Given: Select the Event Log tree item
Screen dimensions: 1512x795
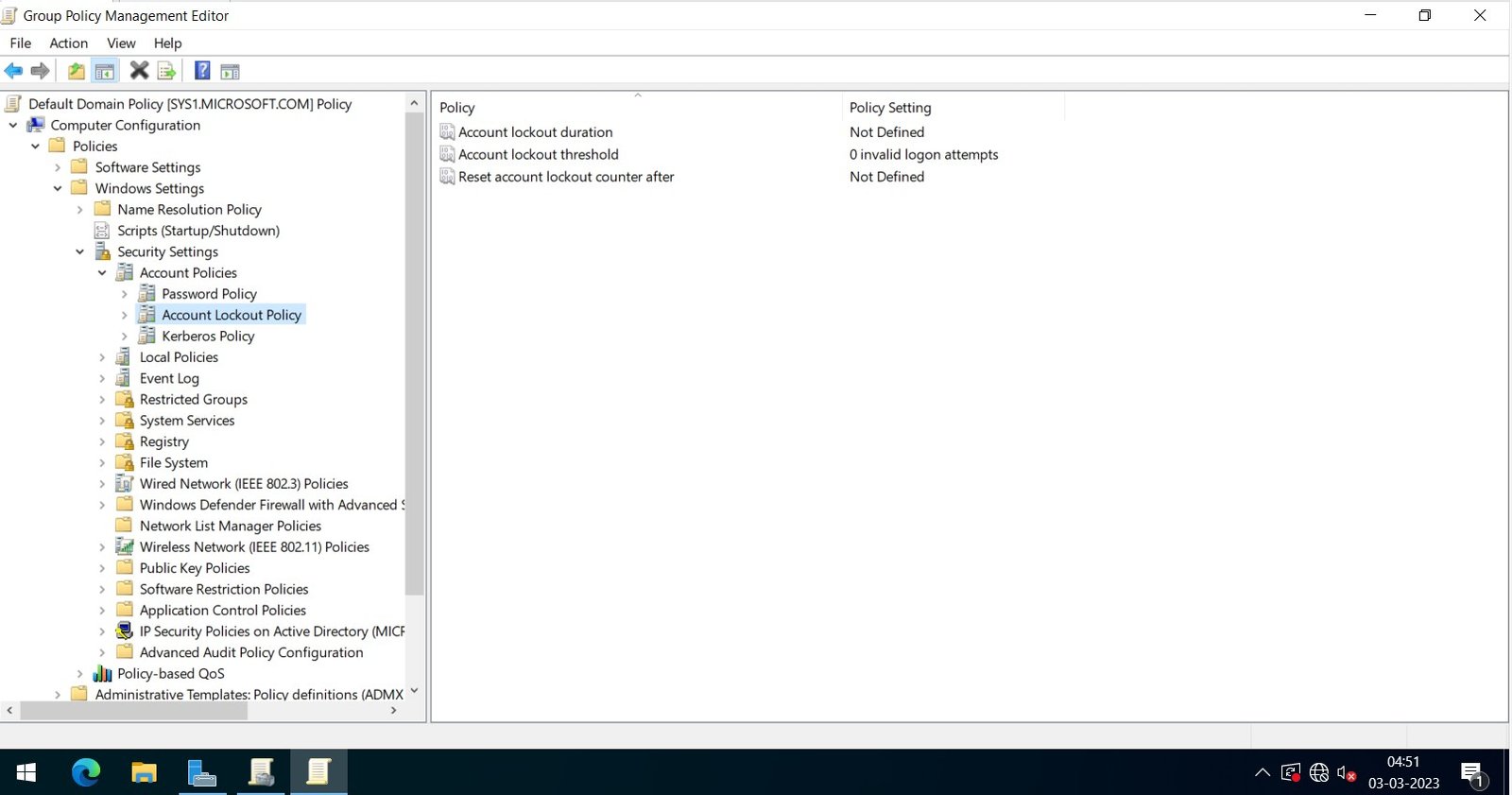Looking at the screenshot, I should coord(169,378).
